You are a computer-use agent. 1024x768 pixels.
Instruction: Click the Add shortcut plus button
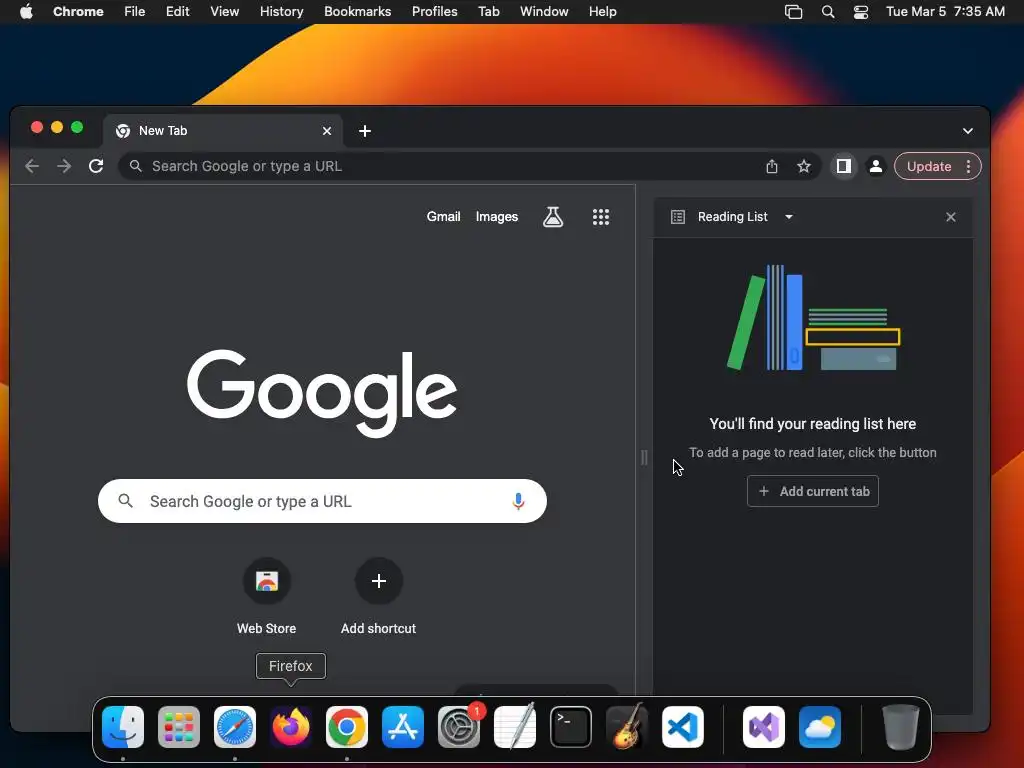[x=379, y=581]
